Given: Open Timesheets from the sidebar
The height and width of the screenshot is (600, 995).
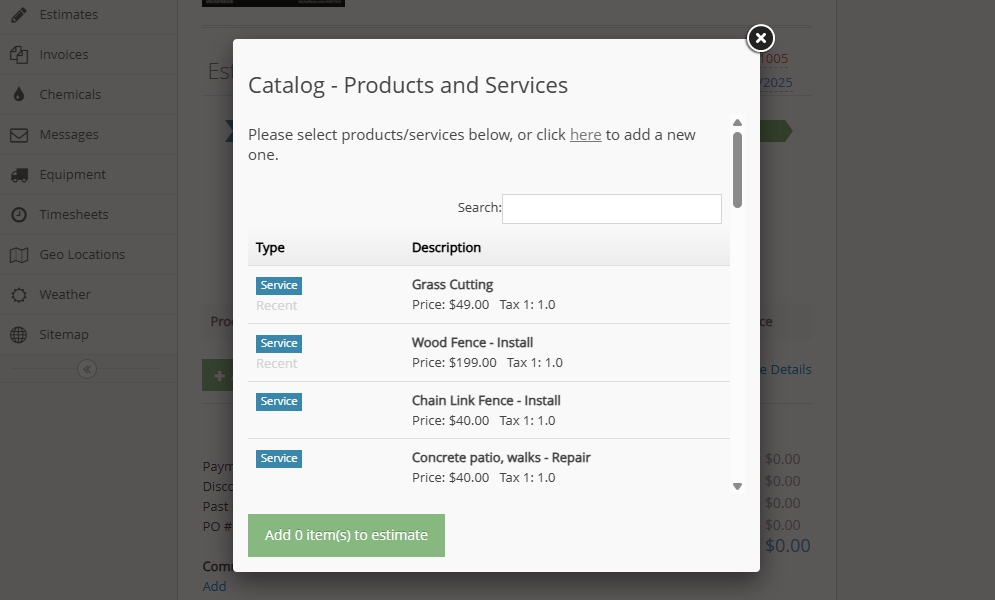Looking at the screenshot, I should point(74,214).
